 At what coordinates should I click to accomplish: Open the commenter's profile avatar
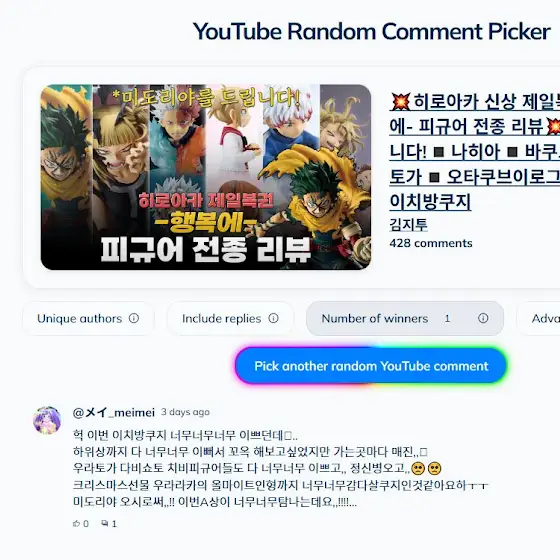pyautogui.click(x=47, y=420)
